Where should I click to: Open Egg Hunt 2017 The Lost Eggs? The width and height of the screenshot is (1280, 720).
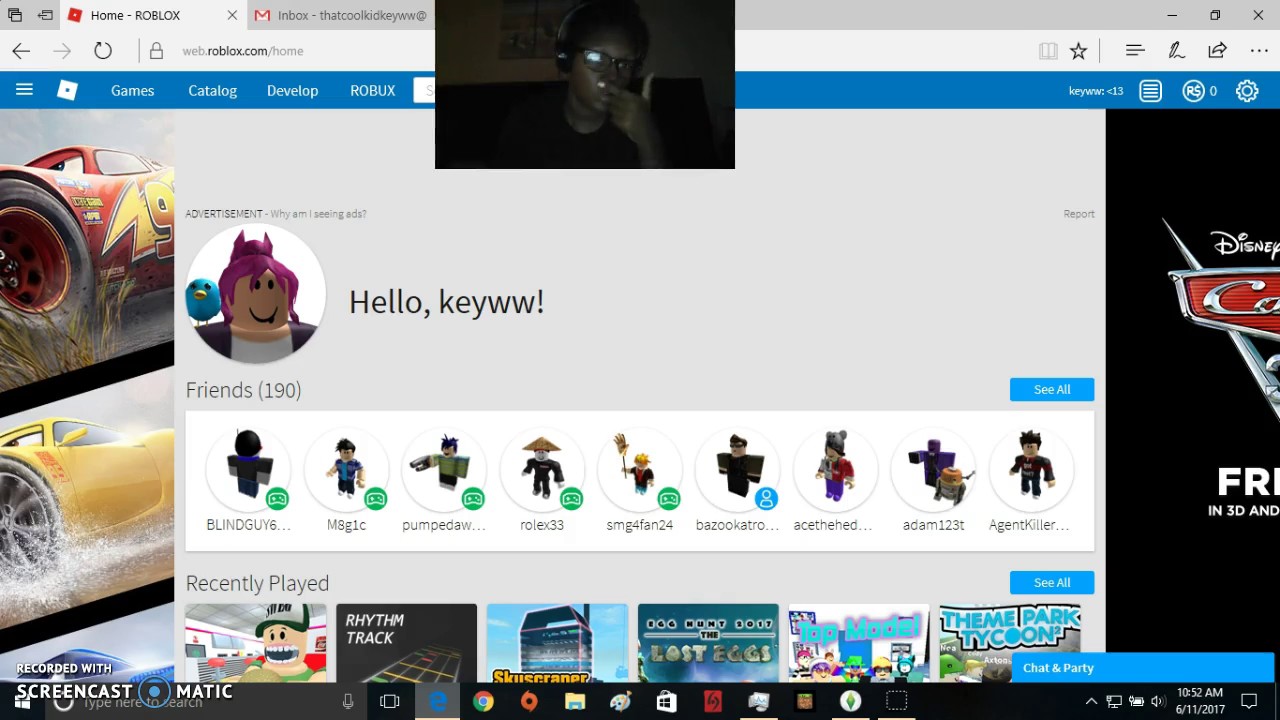click(x=708, y=643)
